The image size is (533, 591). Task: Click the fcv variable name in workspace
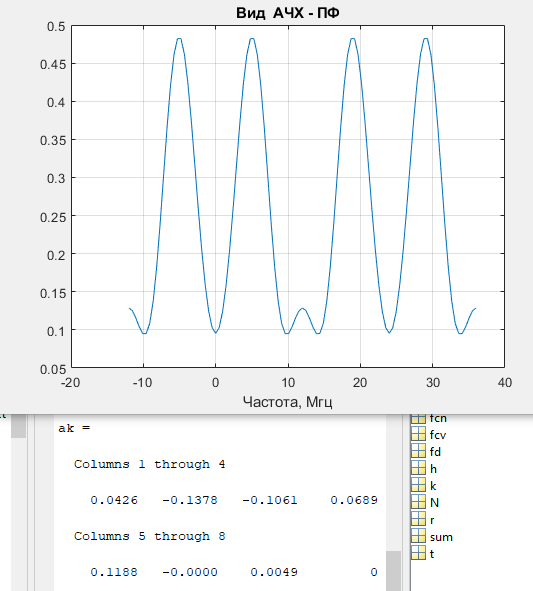click(x=438, y=435)
